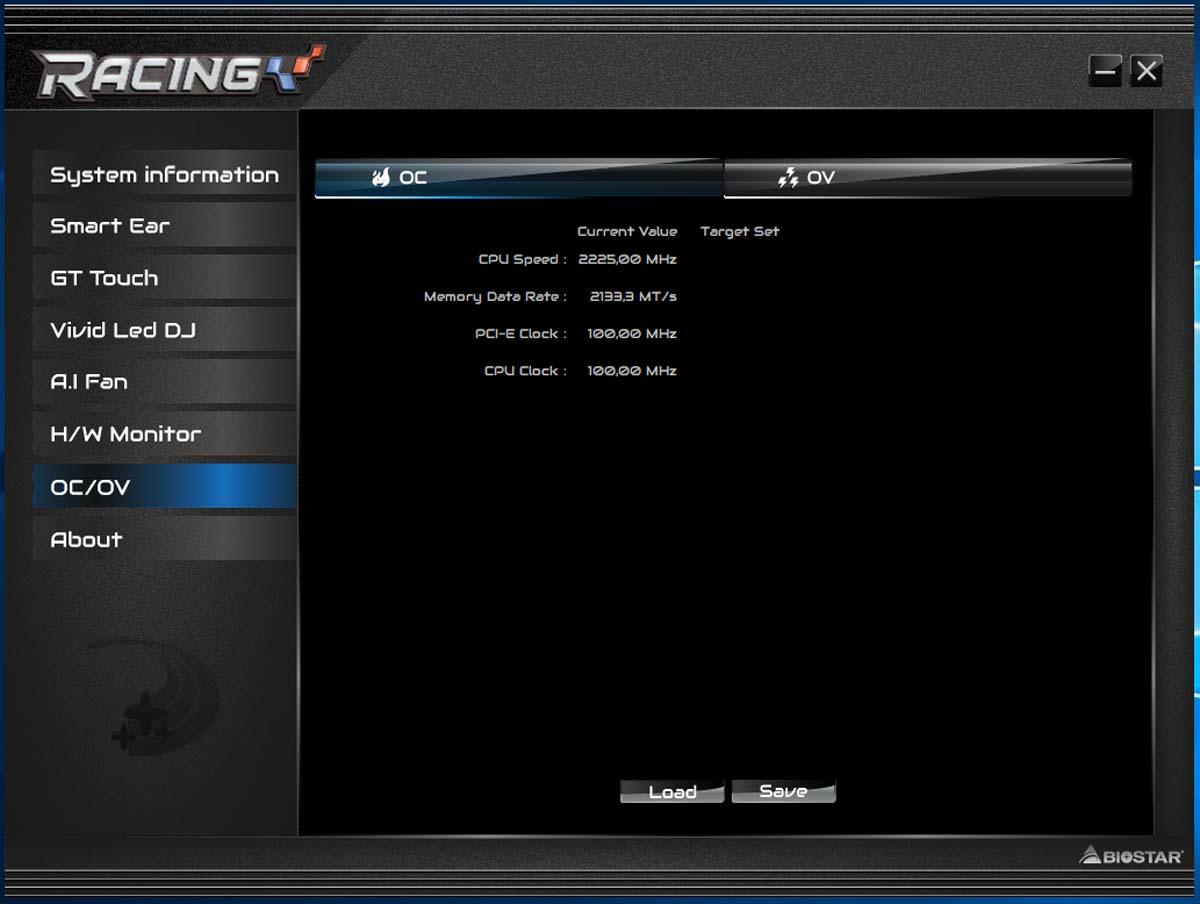Screen dimensions: 1200x904
Task: Save the current overclock settings
Action: [x=783, y=792]
